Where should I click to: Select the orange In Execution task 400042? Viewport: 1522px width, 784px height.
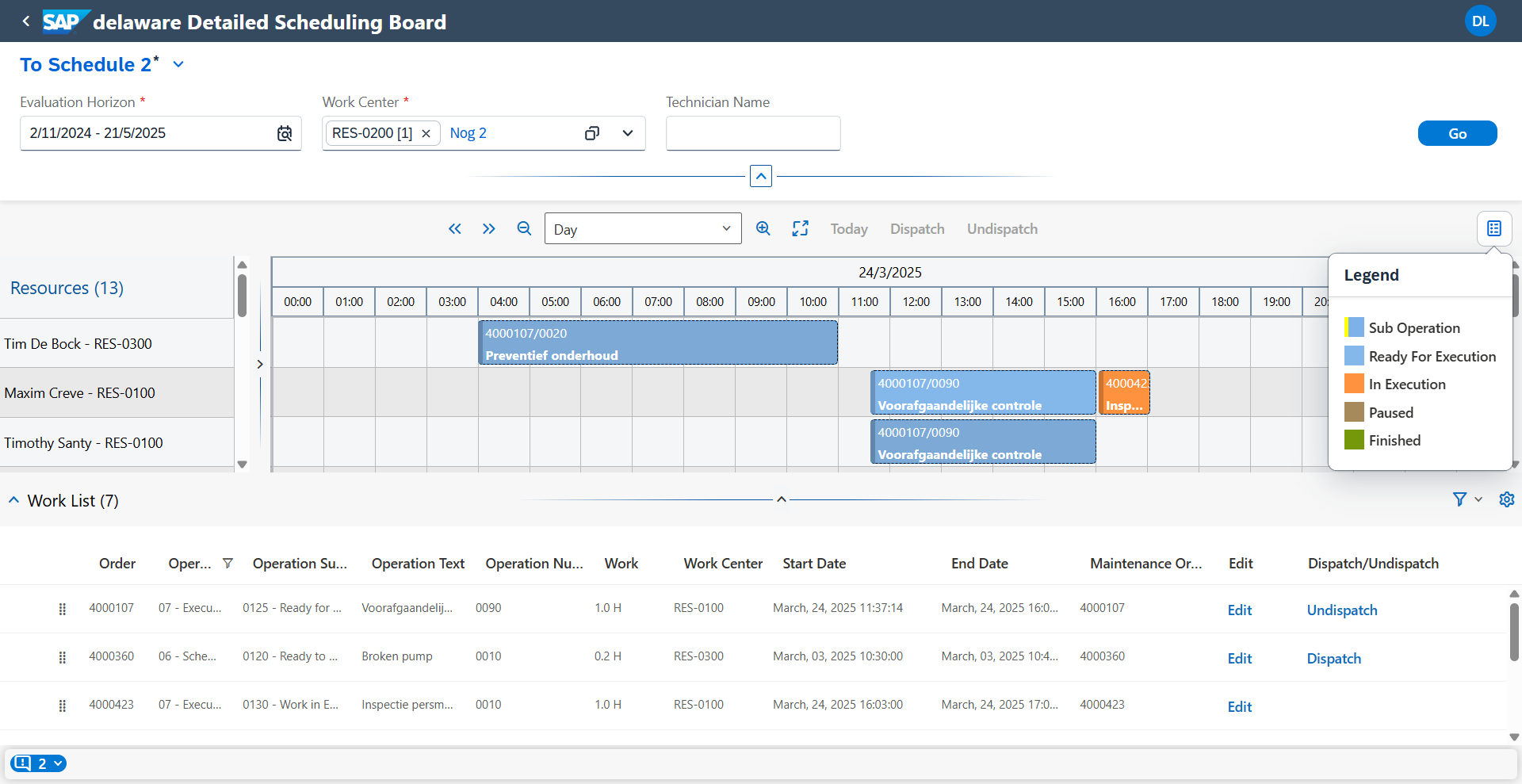[x=1124, y=393]
